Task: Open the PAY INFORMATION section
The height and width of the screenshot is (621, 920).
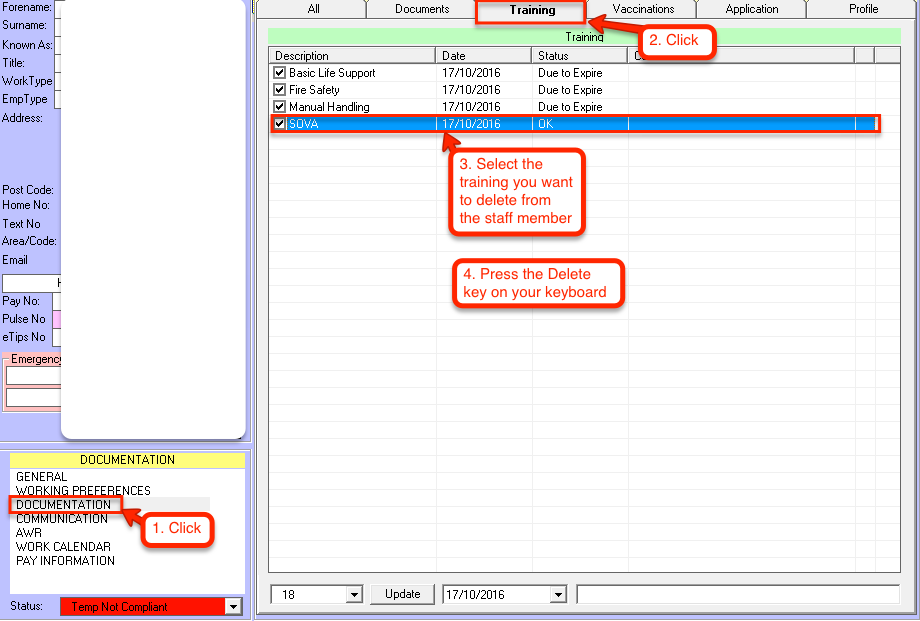Action: pyautogui.click(x=65, y=561)
